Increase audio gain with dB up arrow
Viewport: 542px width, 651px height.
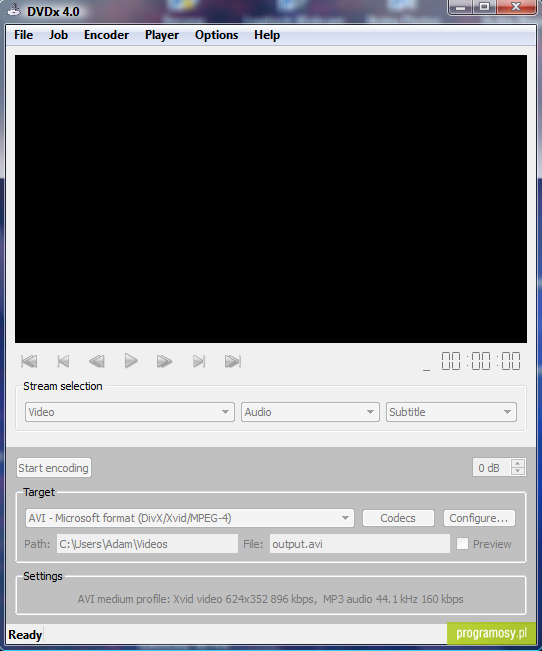[x=517, y=463]
